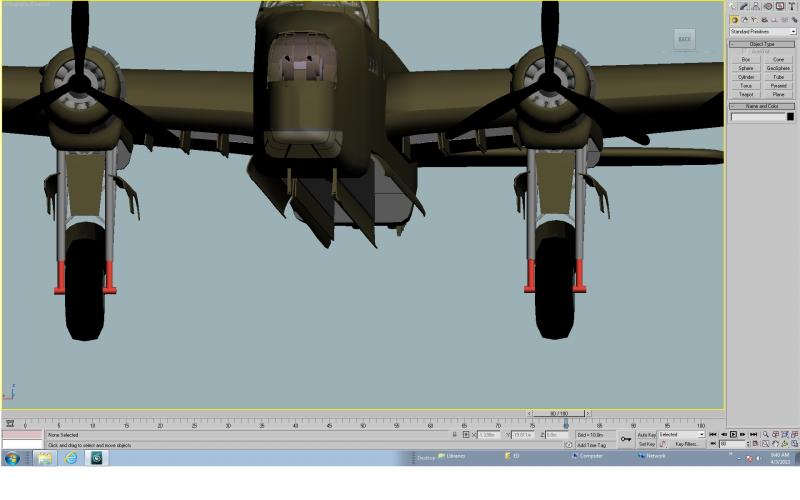800x500 pixels.
Task: Toggle the Auto Key animation mode
Action: coord(646,435)
